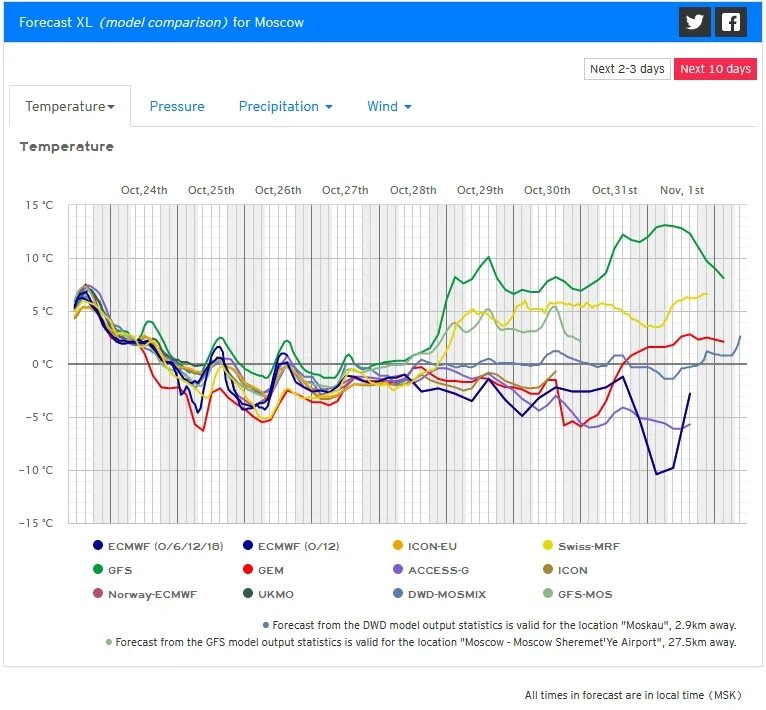The width and height of the screenshot is (766, 710).
Task: Click the DWD-MOSMIX legend label
Action: pyautogui.click(x=447, y=594)
